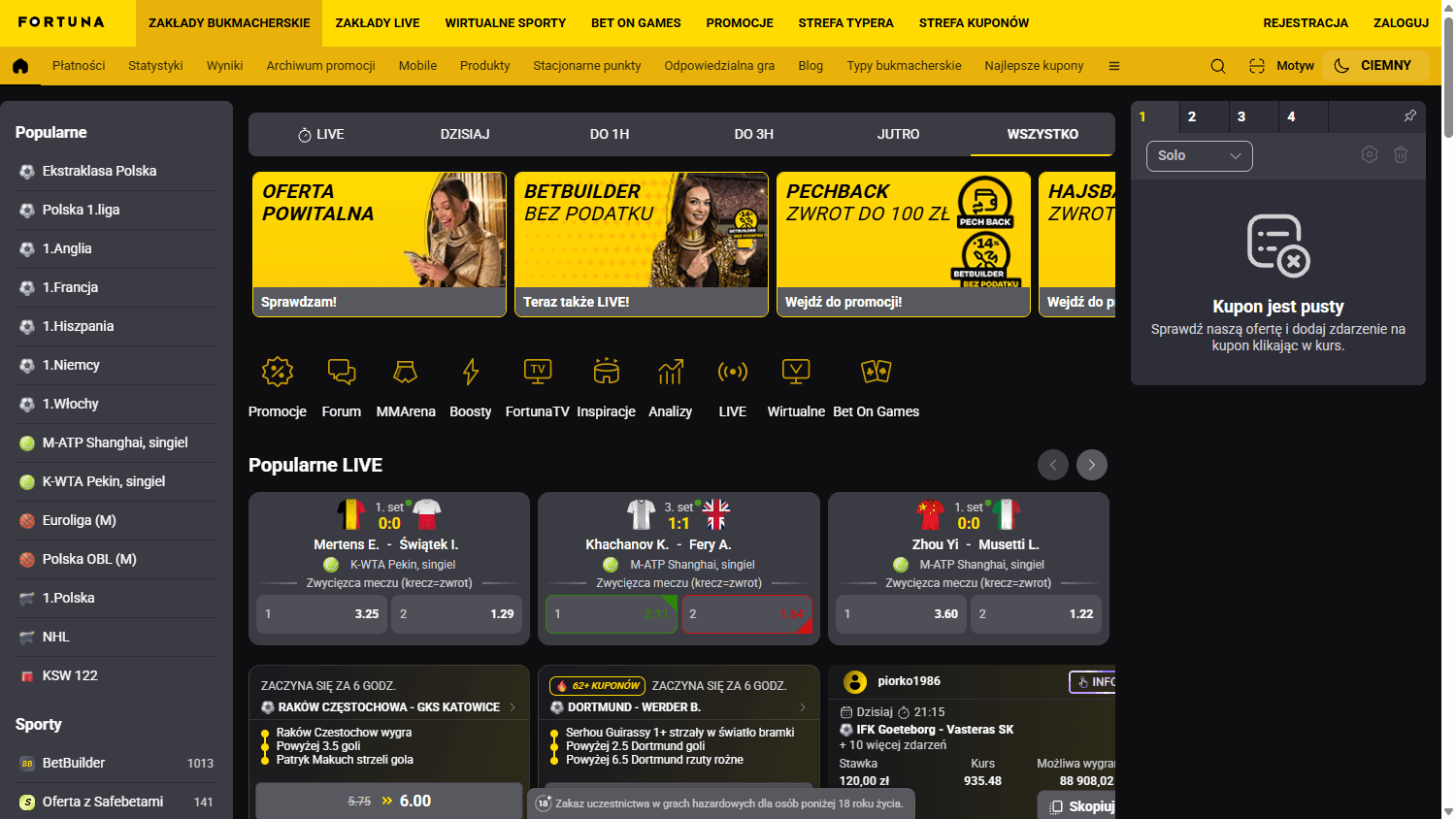Select KSW 122 in the sidebar
This screenshot has height=819, width=1456.
(x=116, y=675)
